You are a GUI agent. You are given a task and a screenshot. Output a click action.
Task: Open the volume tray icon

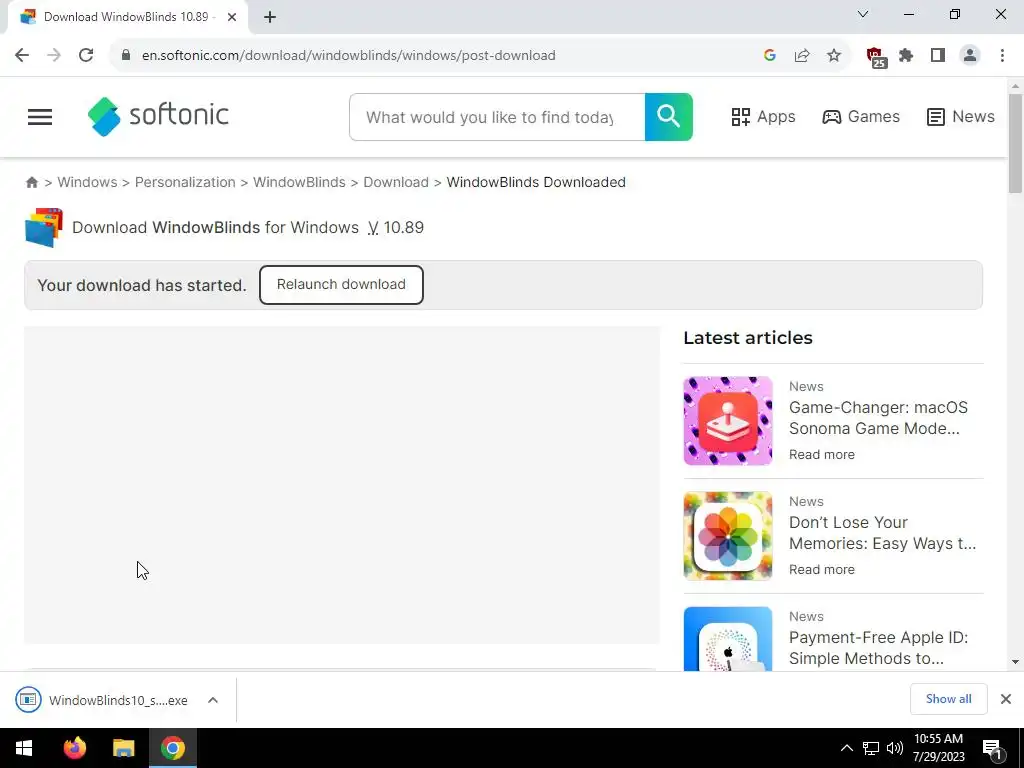click(895, 748)
